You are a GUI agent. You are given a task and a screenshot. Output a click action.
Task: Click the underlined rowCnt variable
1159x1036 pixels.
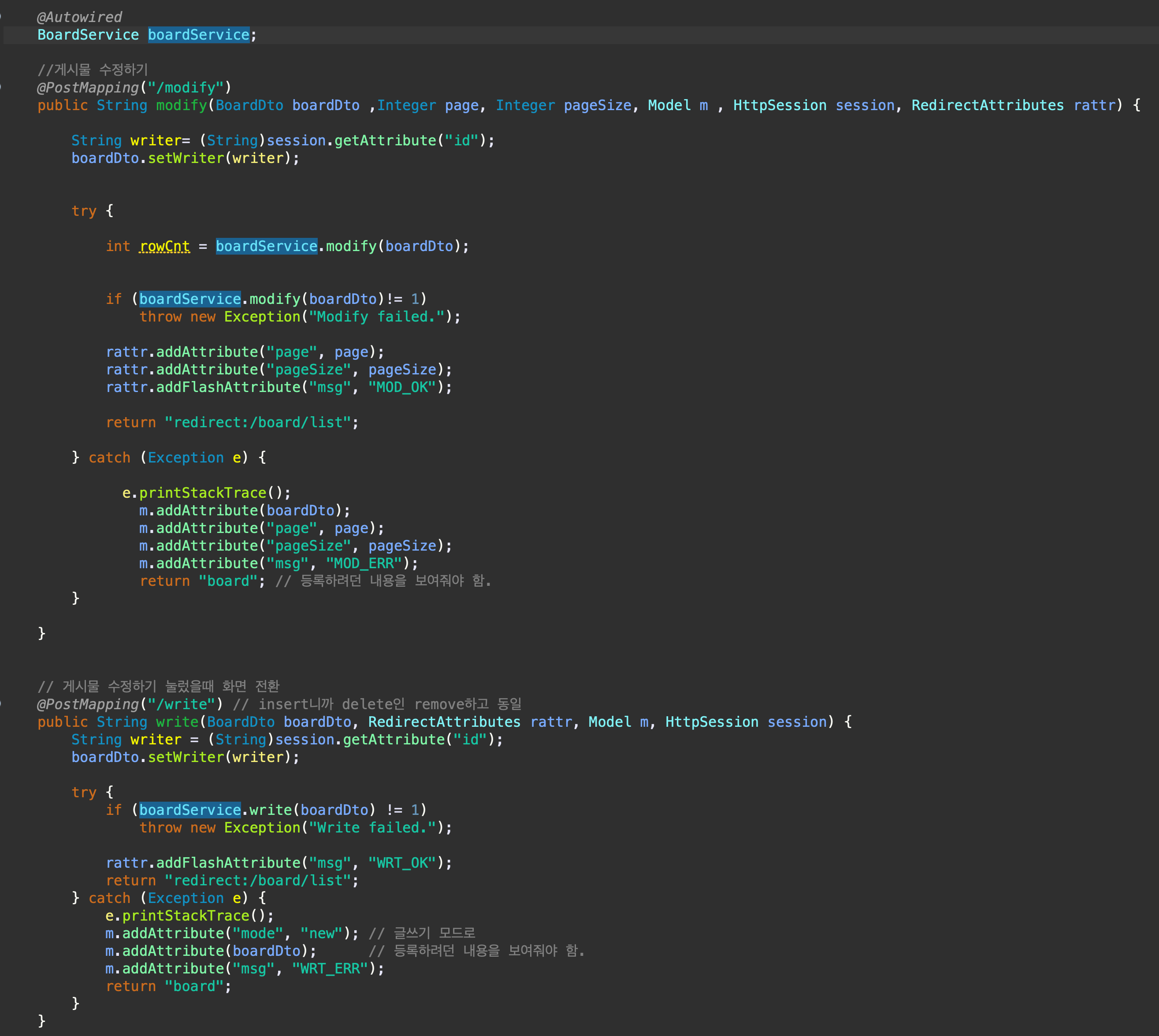click(164, 246)
